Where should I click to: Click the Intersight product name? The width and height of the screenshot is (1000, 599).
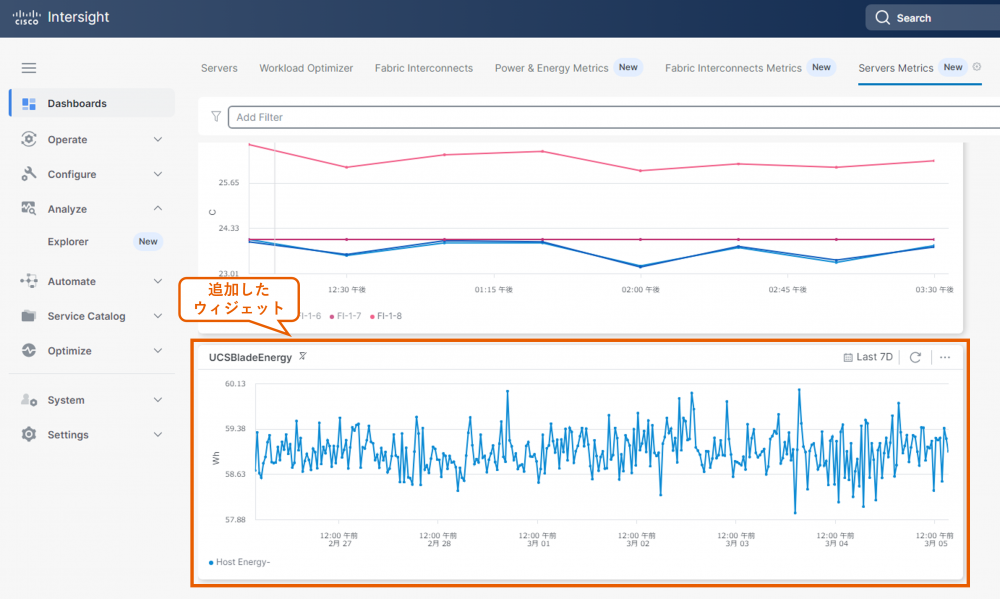[78, 17]
